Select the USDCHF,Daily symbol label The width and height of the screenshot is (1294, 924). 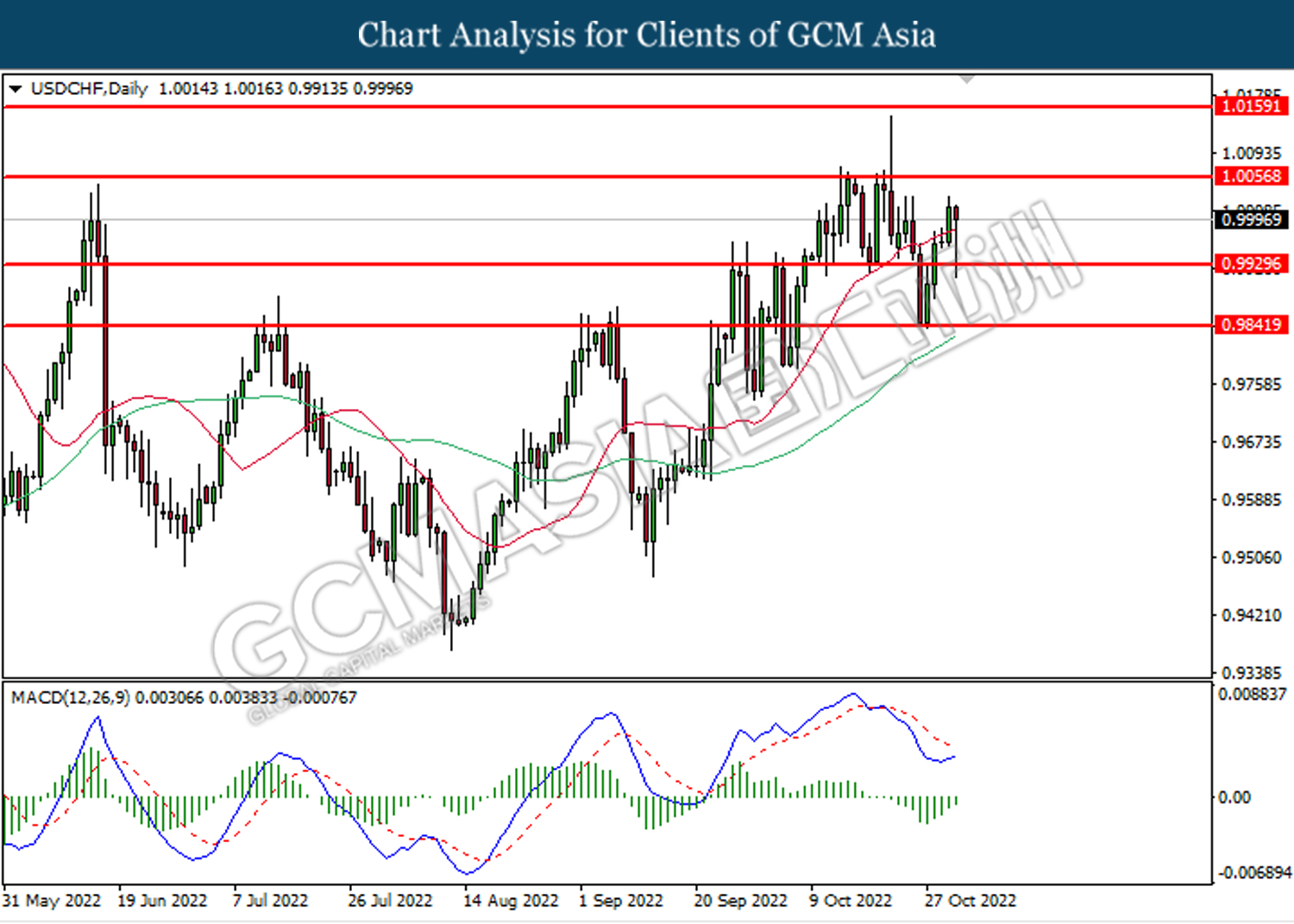click(89, 89)
